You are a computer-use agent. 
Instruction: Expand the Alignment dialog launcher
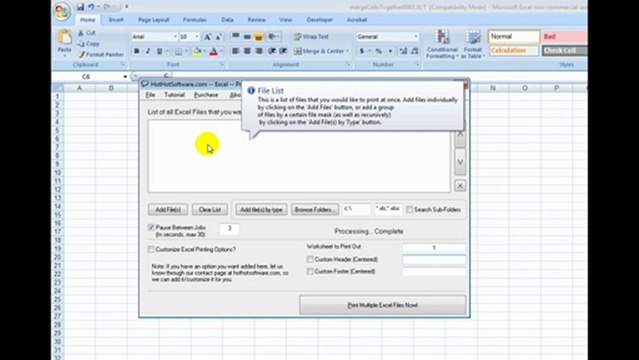pos(348,64)
